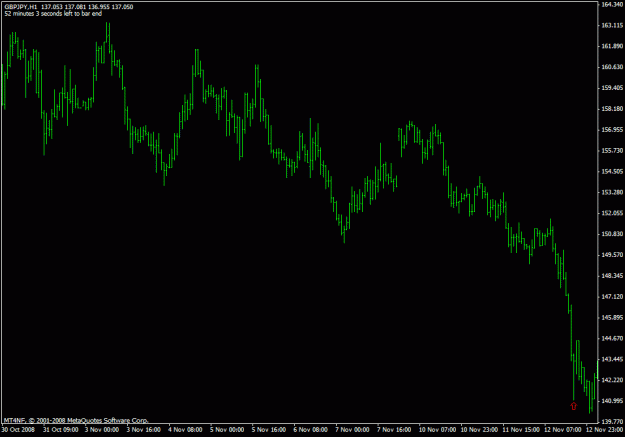Click the '10 Nov 07:00' time axis label
The height and width of the screenshot is (437, 625).
[x=437, y=430]
